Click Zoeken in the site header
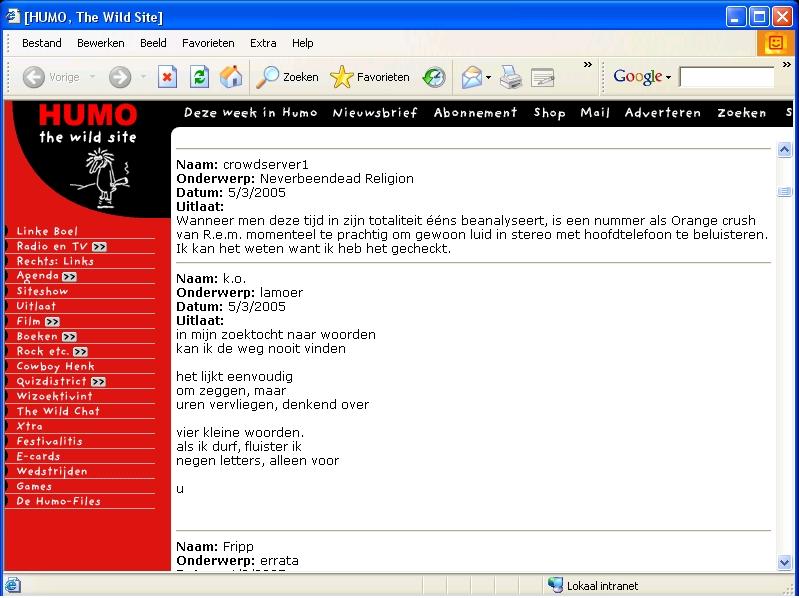Image resolution: width=799 pixels, height=598 pixels. coord(742,113)
